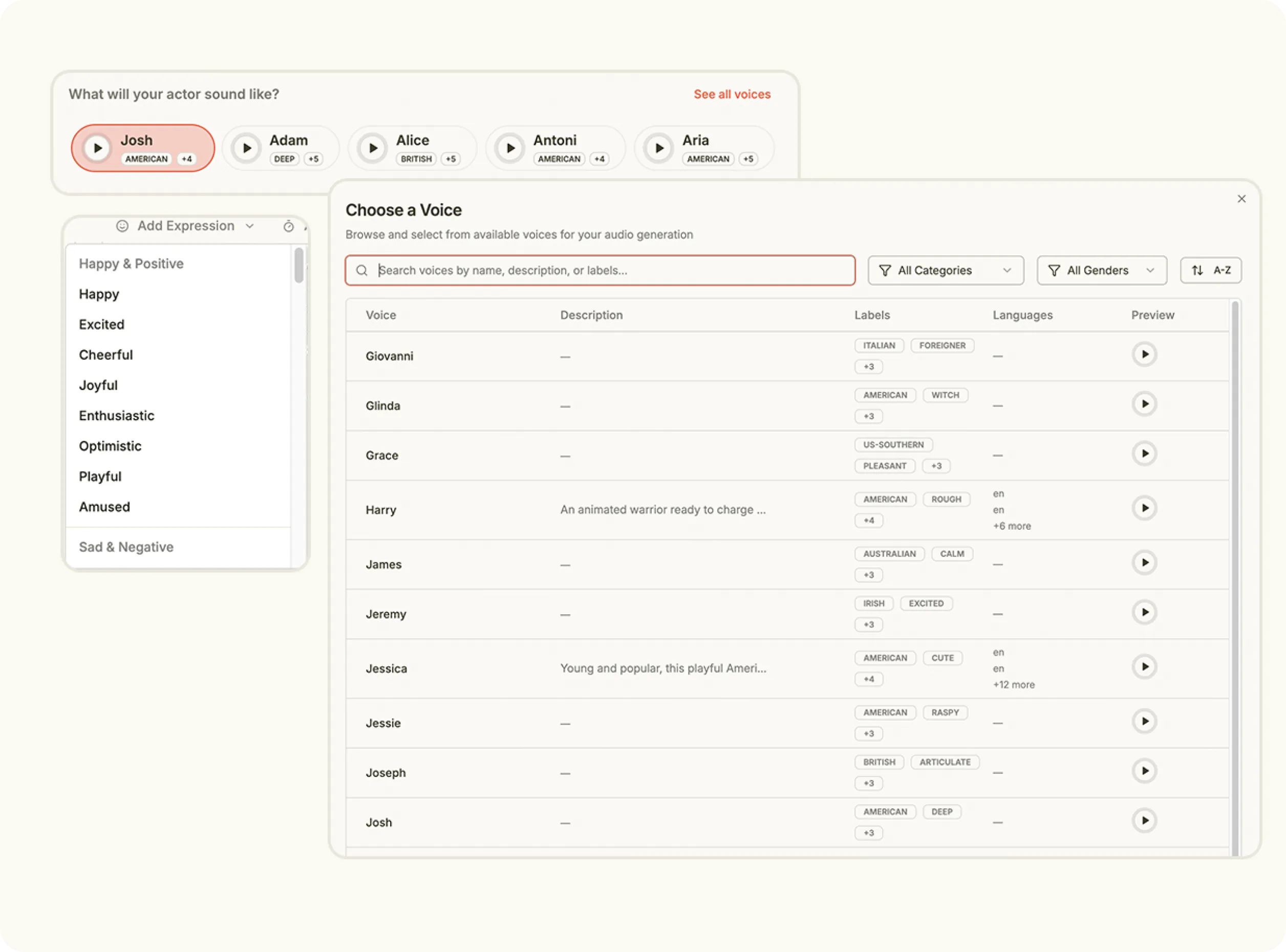Click Jessica's description text
This screenshot has width=1286, height=952.
(663, 668)
